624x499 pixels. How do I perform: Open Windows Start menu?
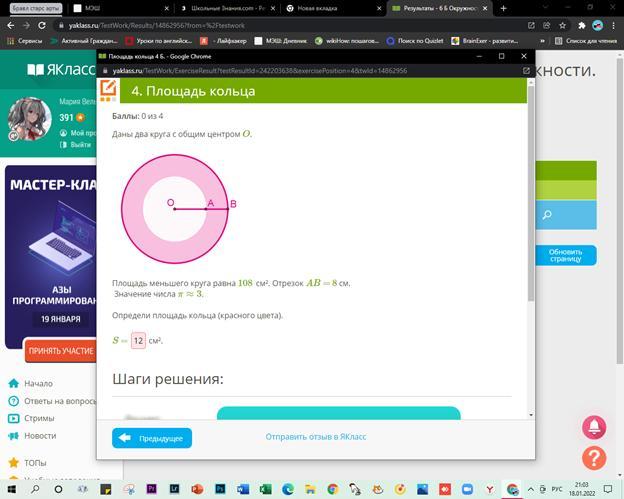click(12, 489)
